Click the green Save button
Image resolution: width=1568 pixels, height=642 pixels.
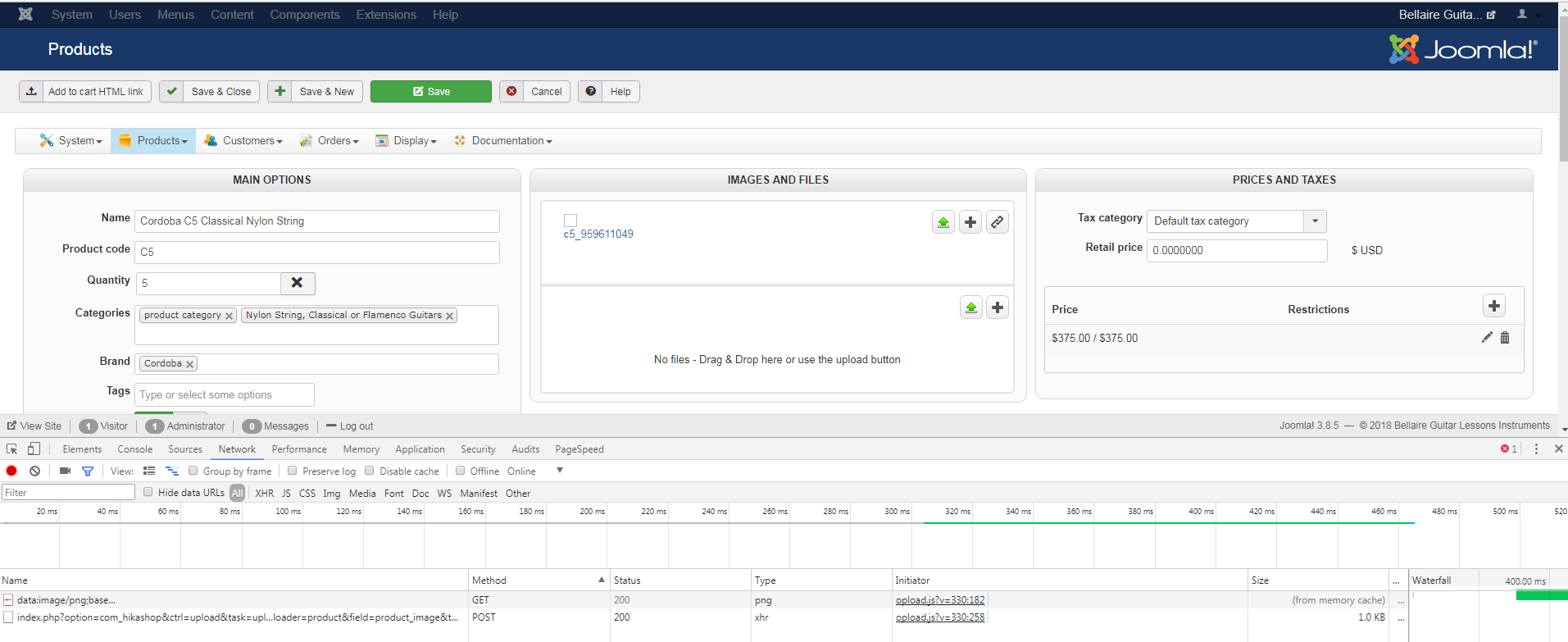[431, 92]
